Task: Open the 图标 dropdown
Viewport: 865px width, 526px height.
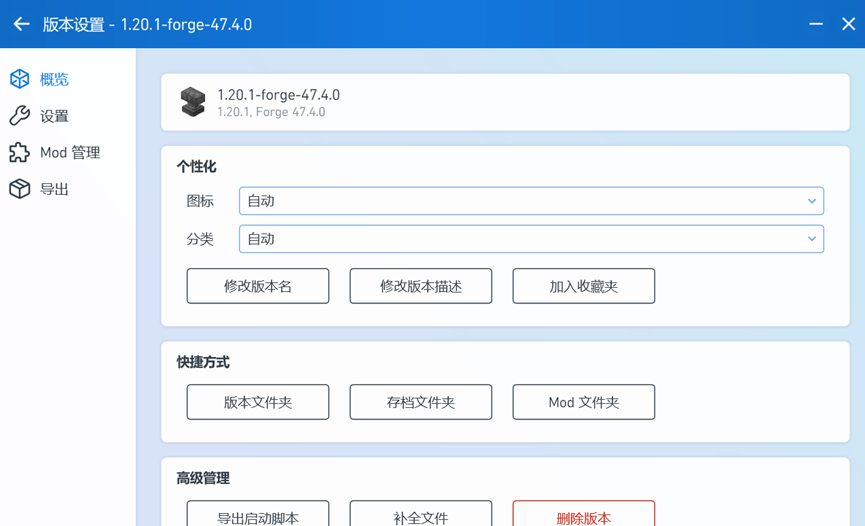Action: (531, 201)
